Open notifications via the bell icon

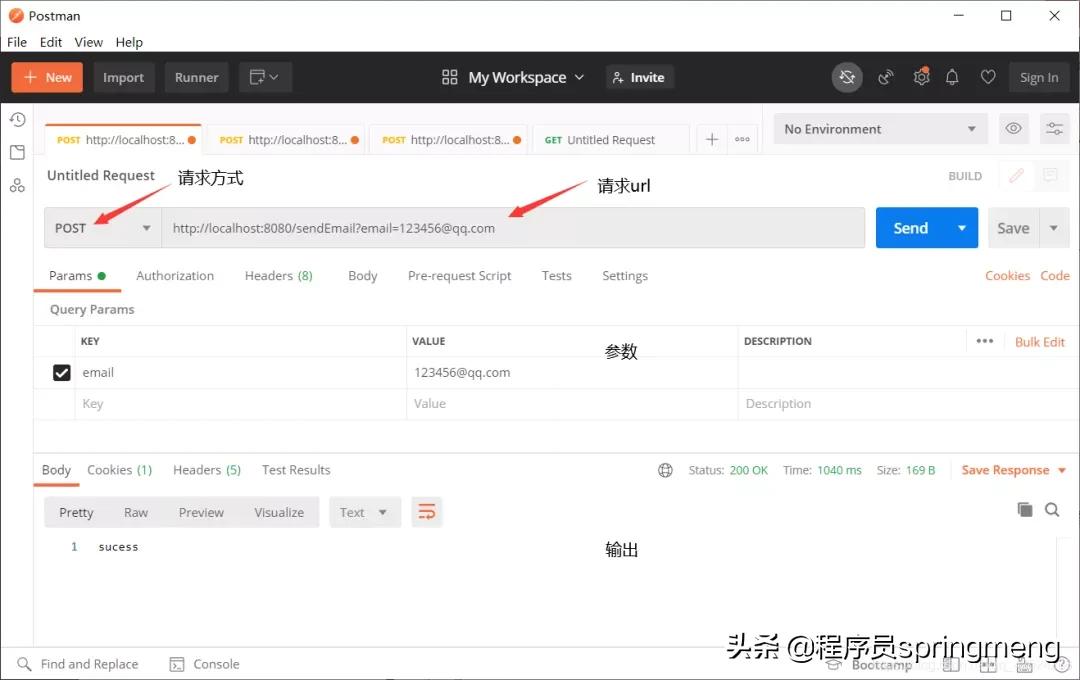[952, 77]
